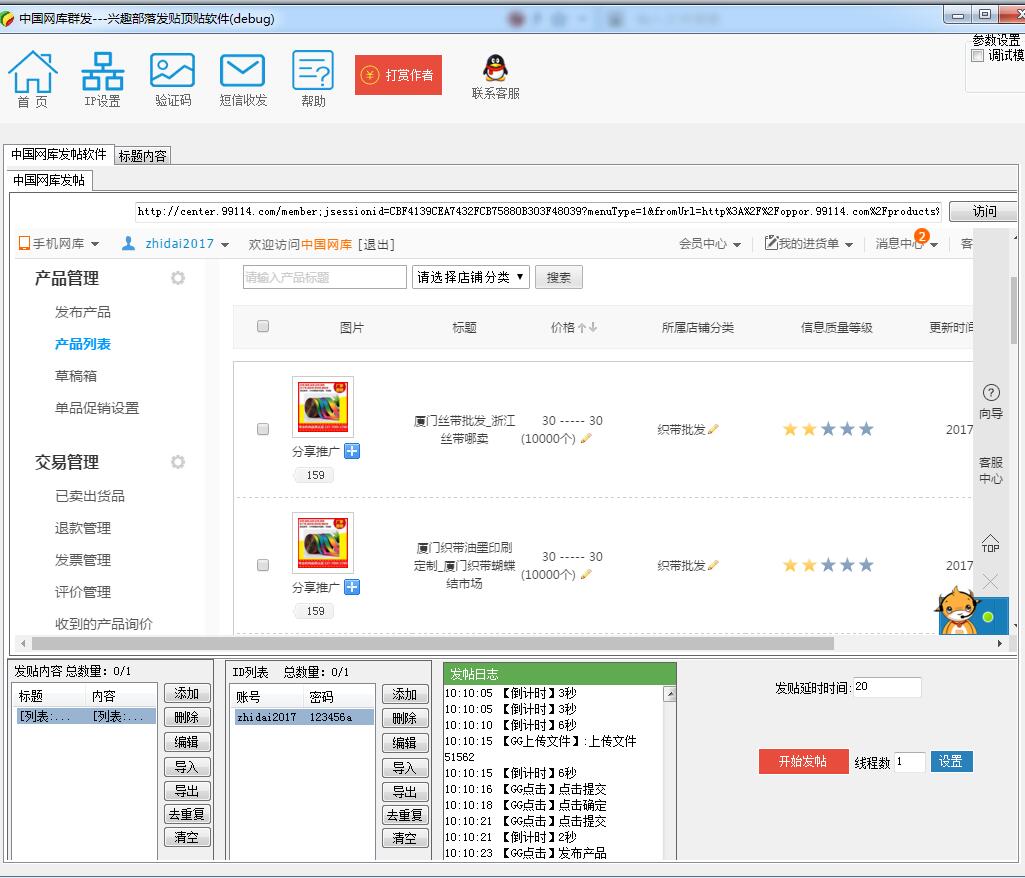The image size is (1025, 878).
Task: Open 发布产品 in sidebar menu
Action: point(83,312)
